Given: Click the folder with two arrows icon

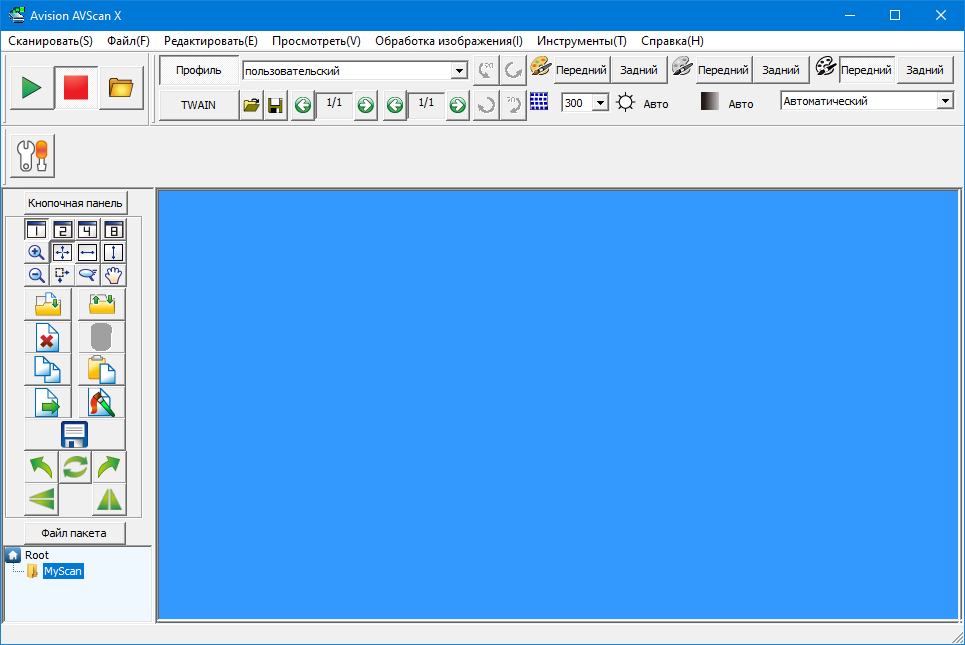Looking at the screenshot, I should 102,304.
